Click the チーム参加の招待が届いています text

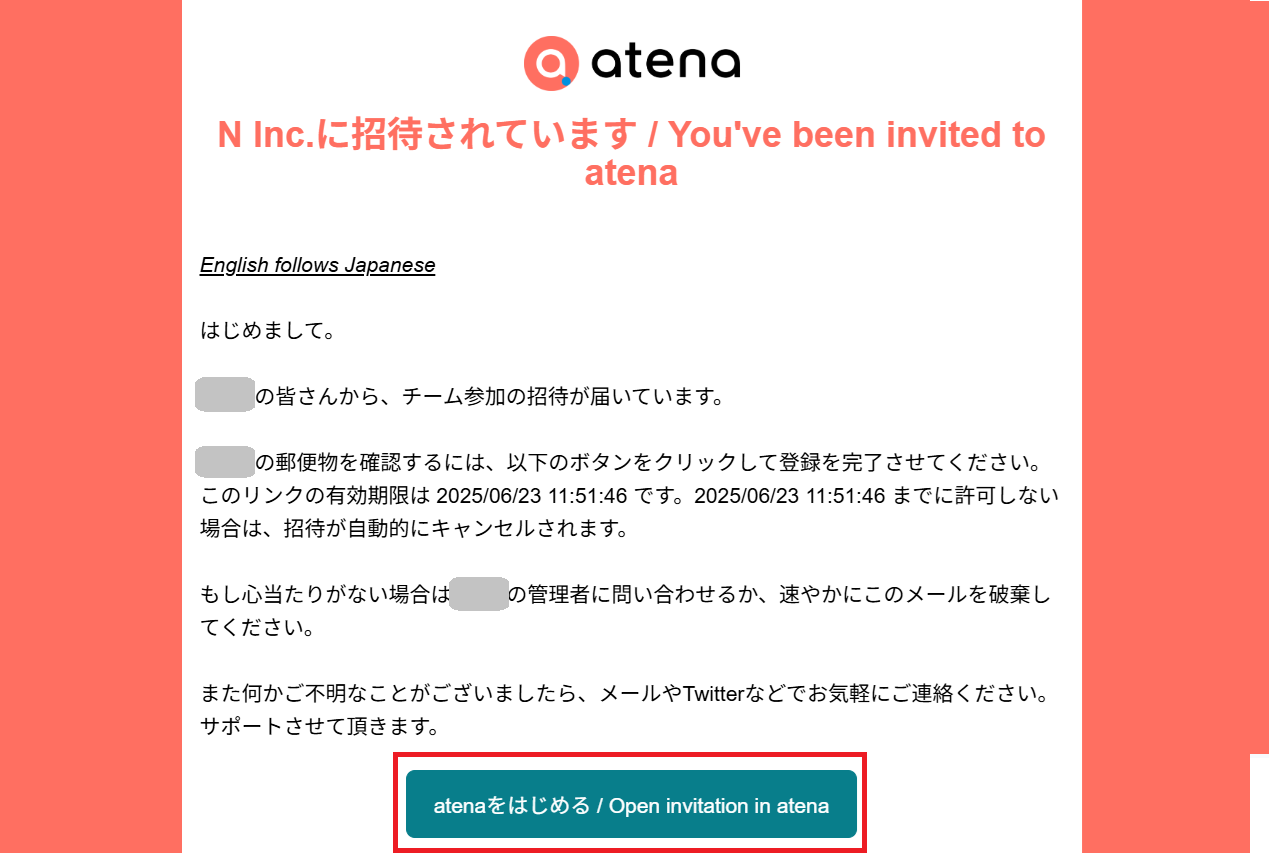(562, 397)
